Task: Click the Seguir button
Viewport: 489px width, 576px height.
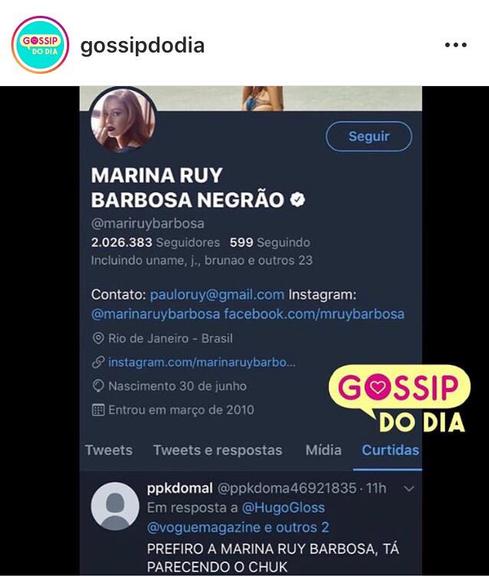Action: tap(369, 136)
